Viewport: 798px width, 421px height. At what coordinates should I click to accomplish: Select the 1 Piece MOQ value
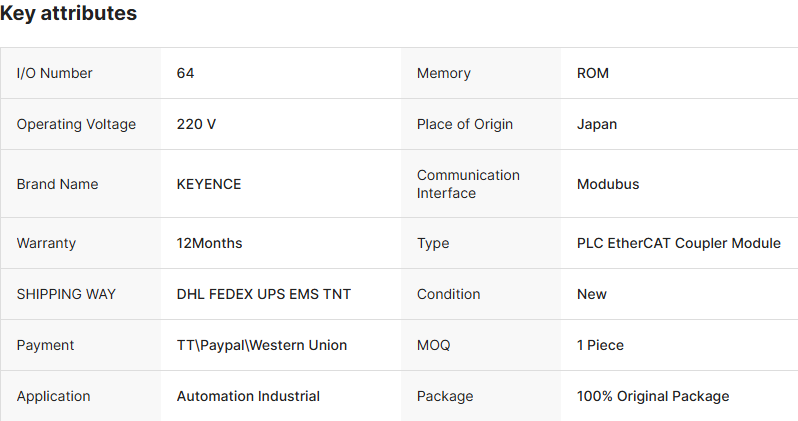tap(600, 345)
